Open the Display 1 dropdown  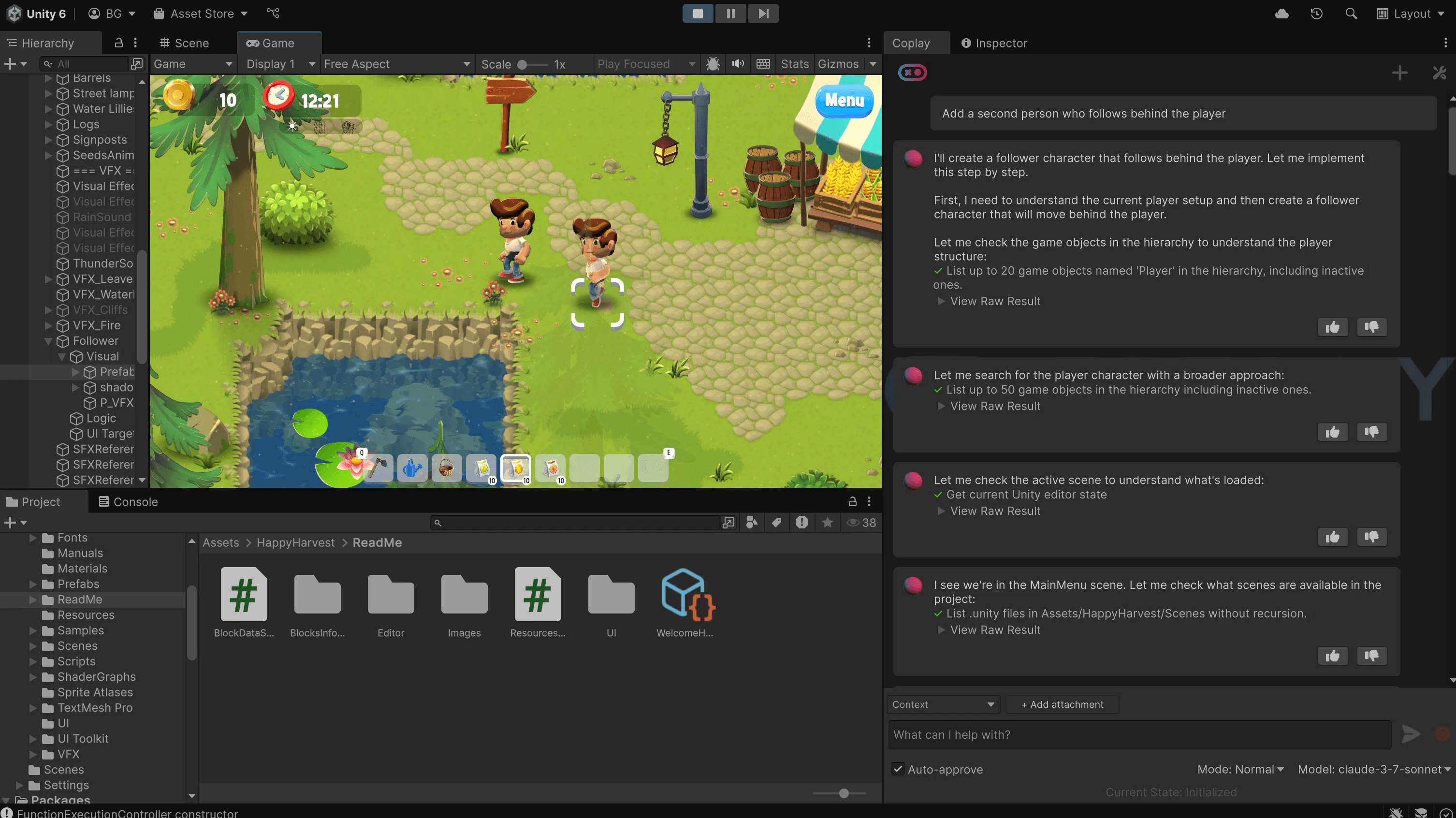[x=280, y=64]
